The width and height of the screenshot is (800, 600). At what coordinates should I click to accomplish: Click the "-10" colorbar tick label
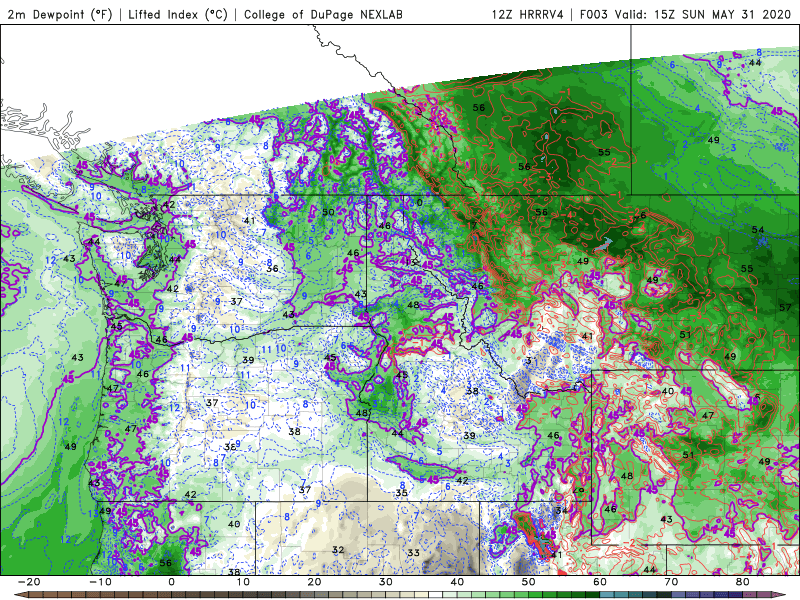coord(101,582)
